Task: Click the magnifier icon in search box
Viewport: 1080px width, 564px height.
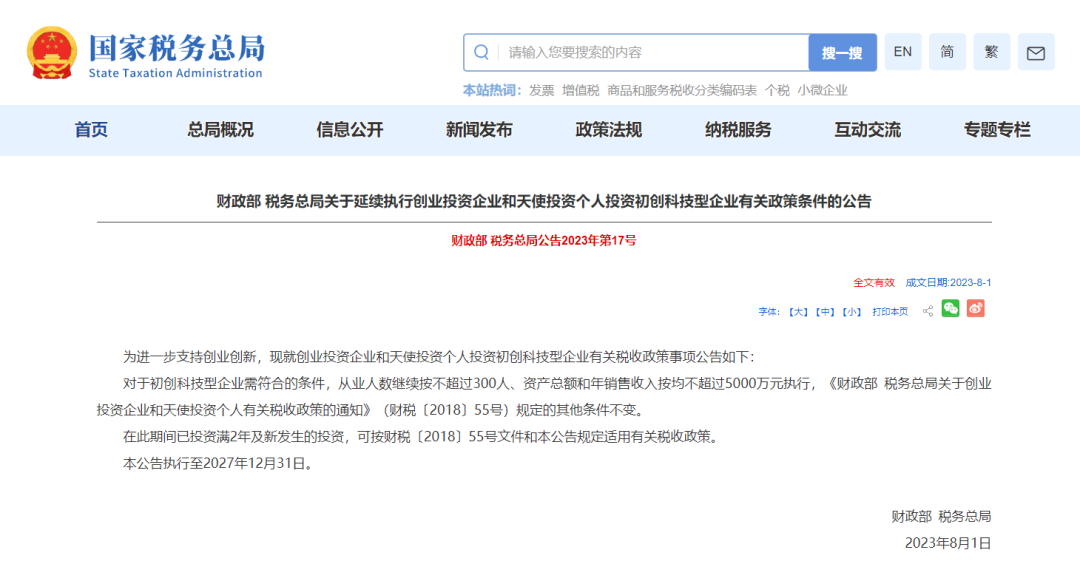Action: point(481,52)
